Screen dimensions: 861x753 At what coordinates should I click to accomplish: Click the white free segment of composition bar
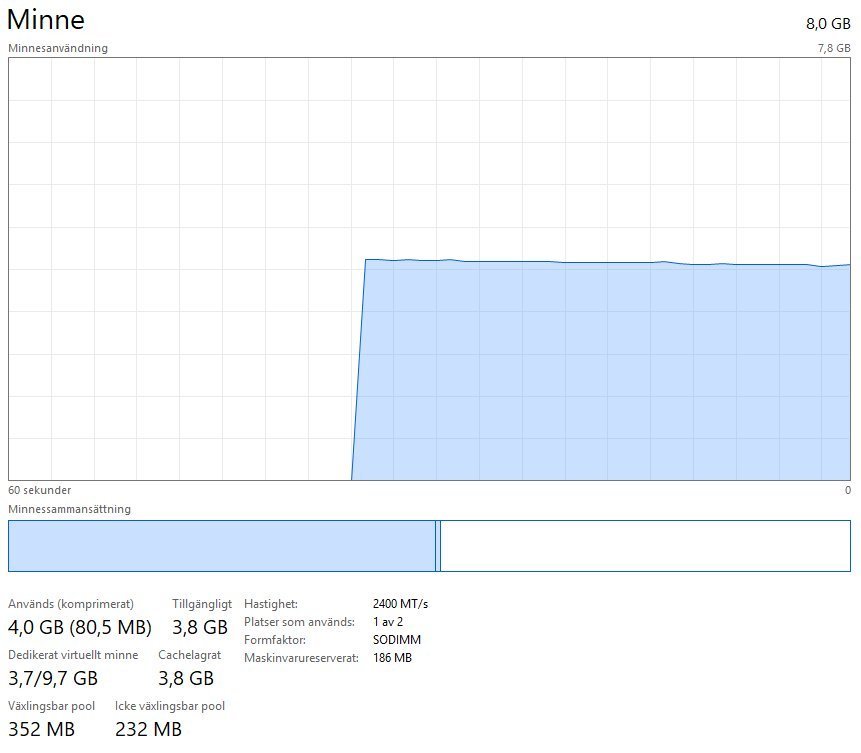tap(645, 546)
